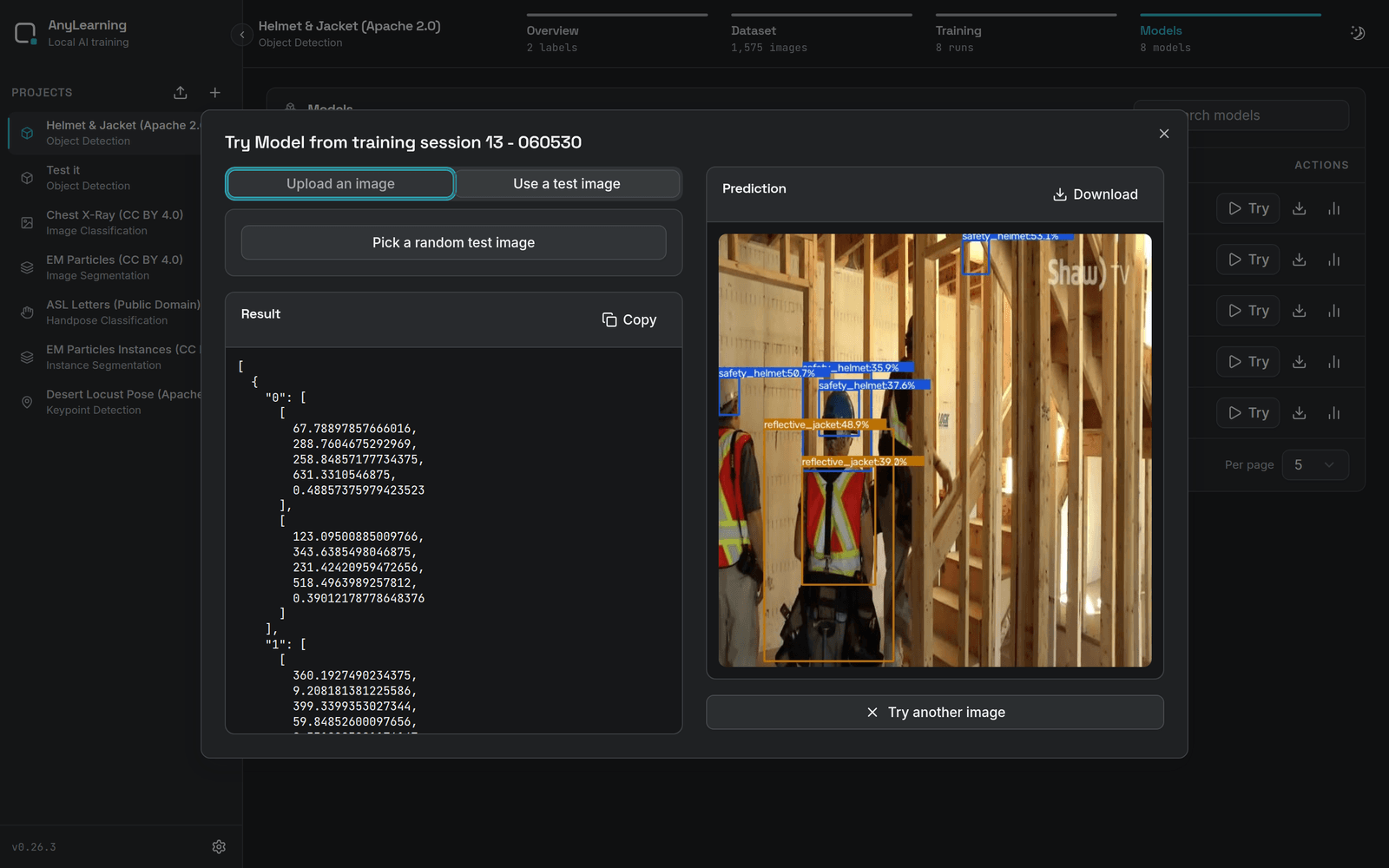The image size is (1389, 868).
Task: Copy the result JSON
Action: 629,319
